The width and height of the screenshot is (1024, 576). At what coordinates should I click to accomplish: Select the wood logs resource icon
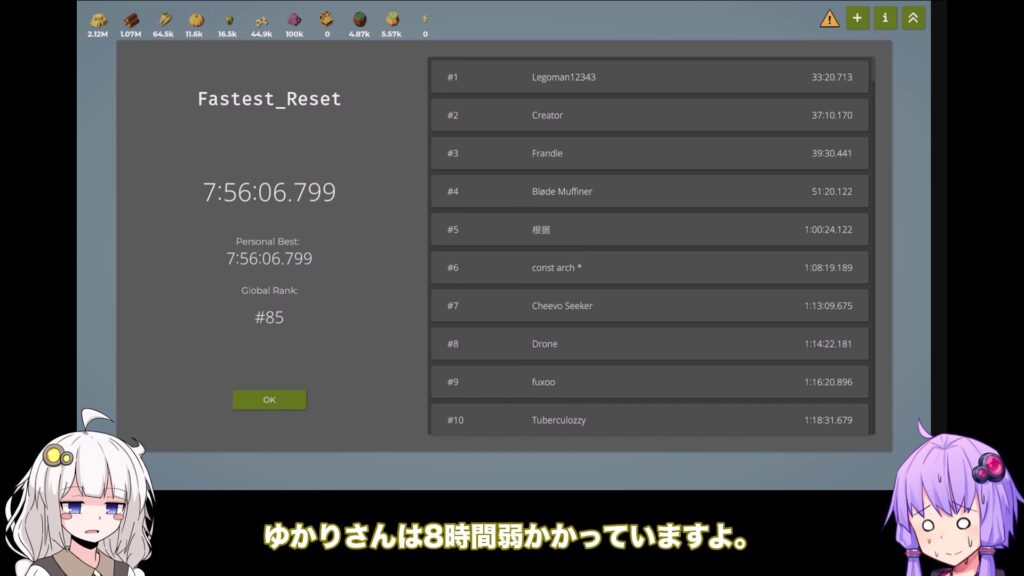point(131,20)
